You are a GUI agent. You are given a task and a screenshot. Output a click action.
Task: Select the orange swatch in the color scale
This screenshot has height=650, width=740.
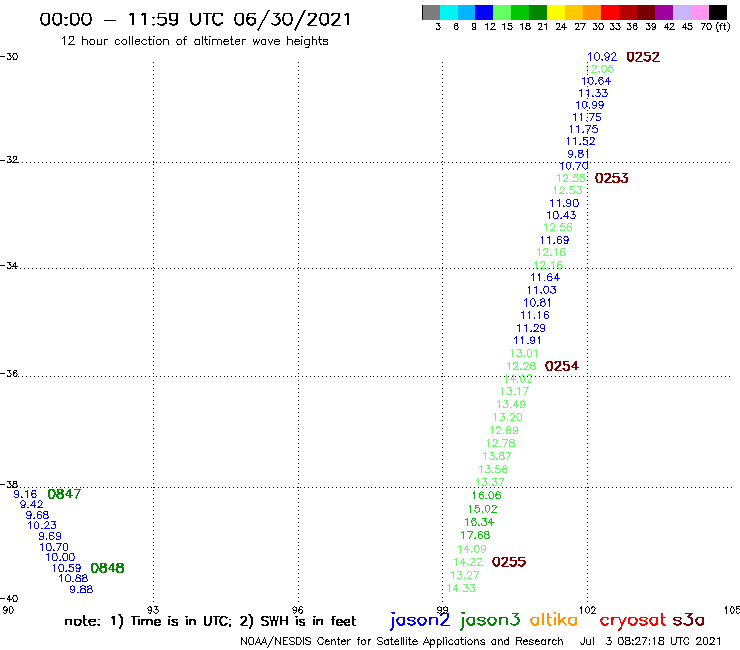click(592, 12)
